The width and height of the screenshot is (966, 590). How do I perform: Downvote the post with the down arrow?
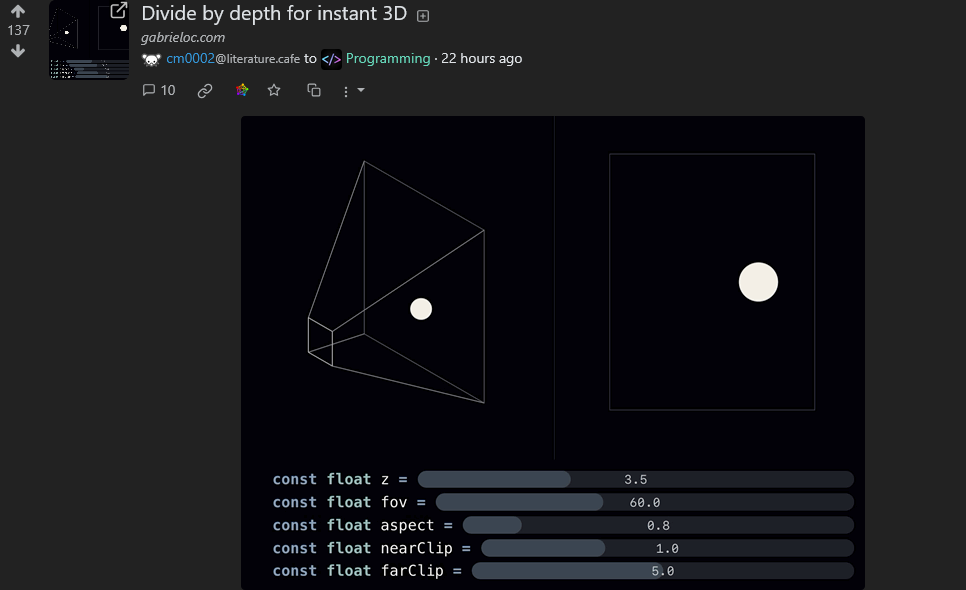(x=18, y=51)
